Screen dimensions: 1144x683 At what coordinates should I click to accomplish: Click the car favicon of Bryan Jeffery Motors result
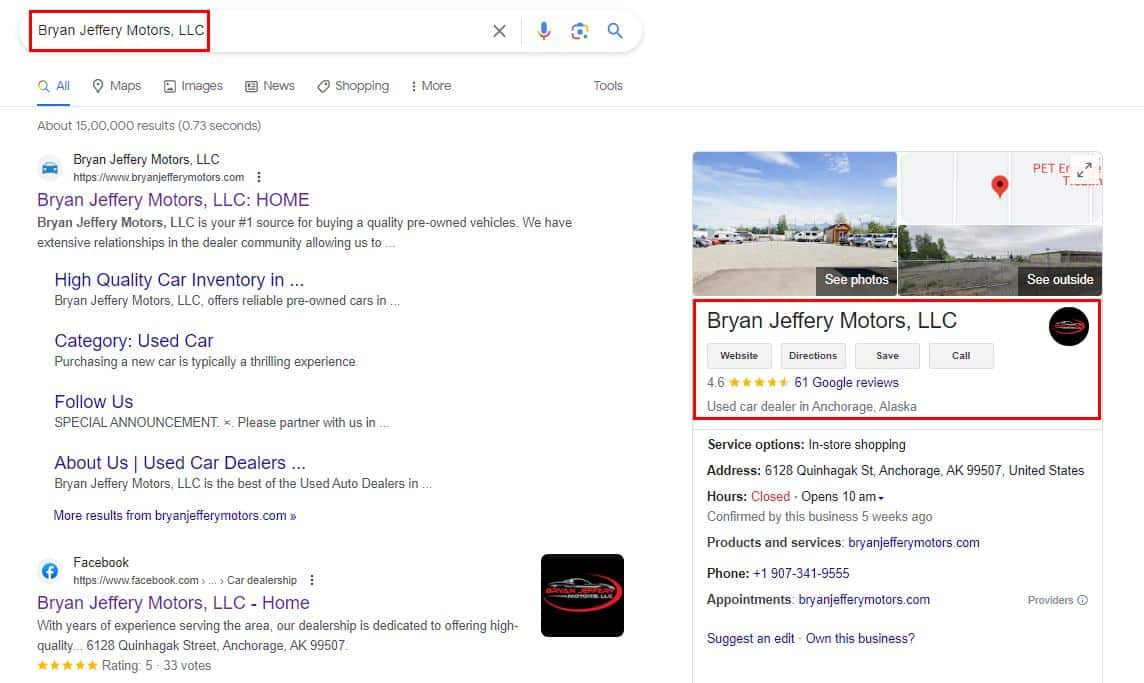[x=50, y=168]
